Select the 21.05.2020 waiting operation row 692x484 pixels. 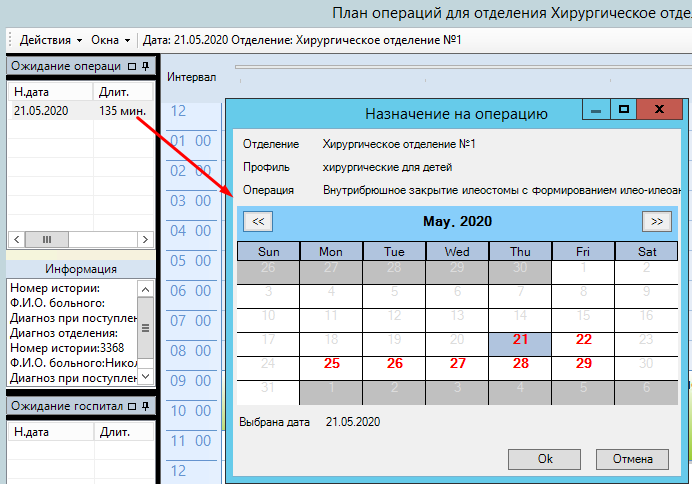tap(81, 111)
